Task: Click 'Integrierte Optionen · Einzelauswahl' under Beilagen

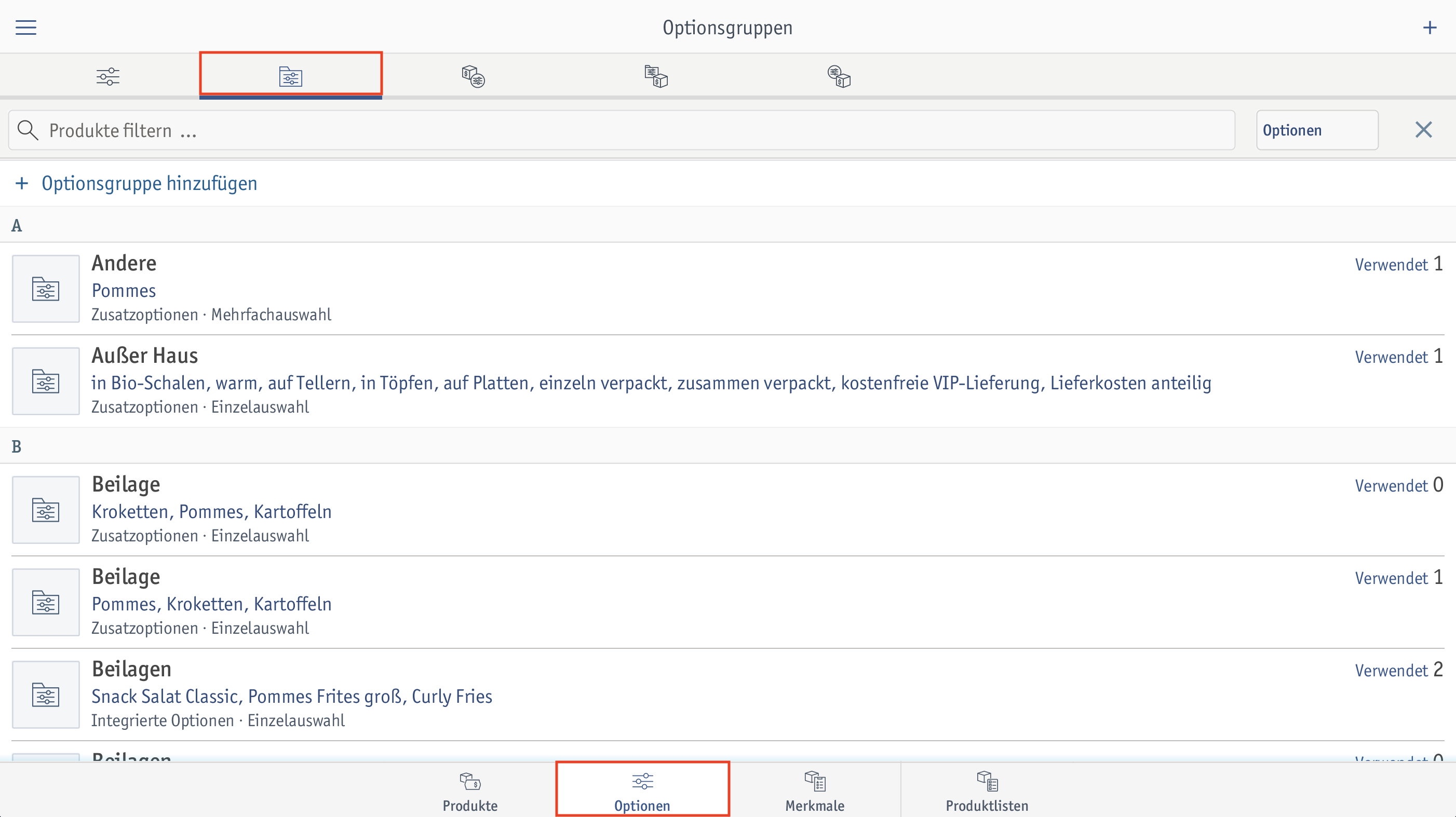Action: coord(218,721)
